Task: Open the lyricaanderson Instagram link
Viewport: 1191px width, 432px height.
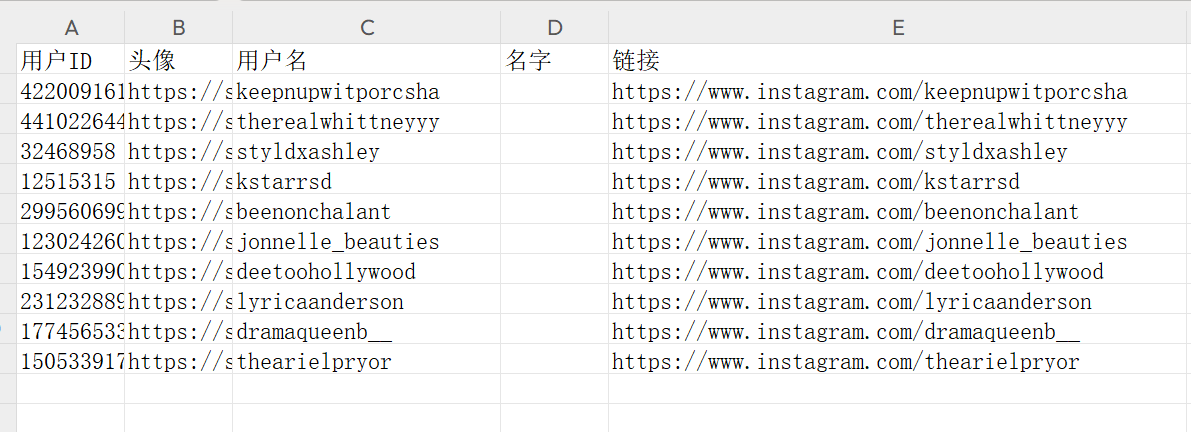Action: point(851,302)
